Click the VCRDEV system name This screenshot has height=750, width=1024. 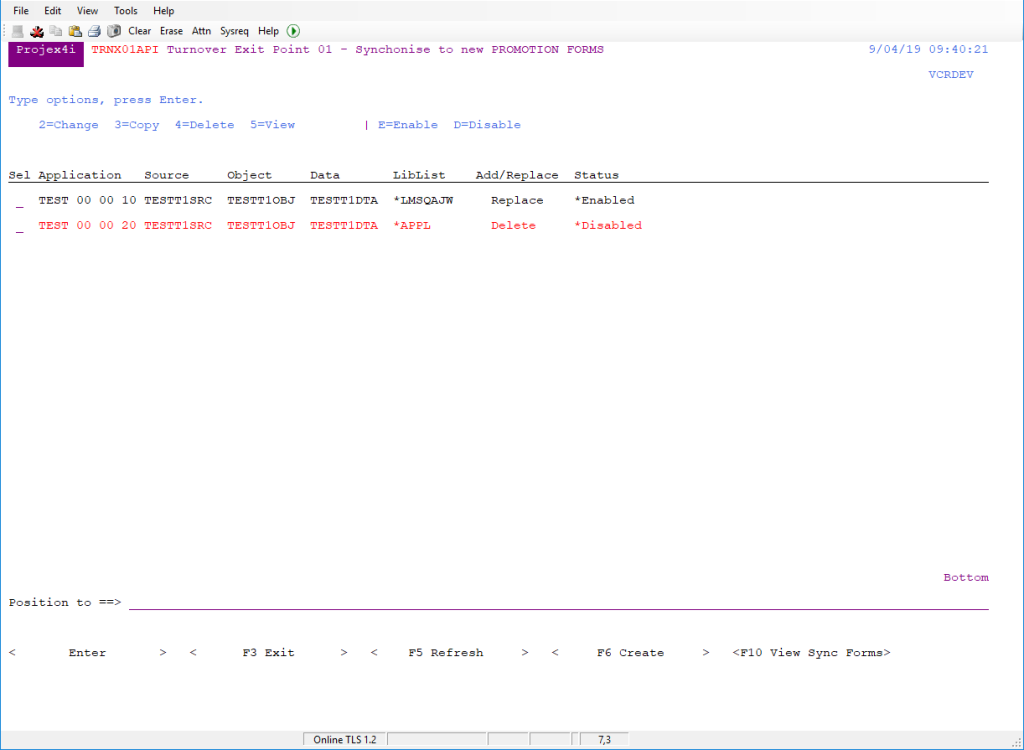[951, 74]
